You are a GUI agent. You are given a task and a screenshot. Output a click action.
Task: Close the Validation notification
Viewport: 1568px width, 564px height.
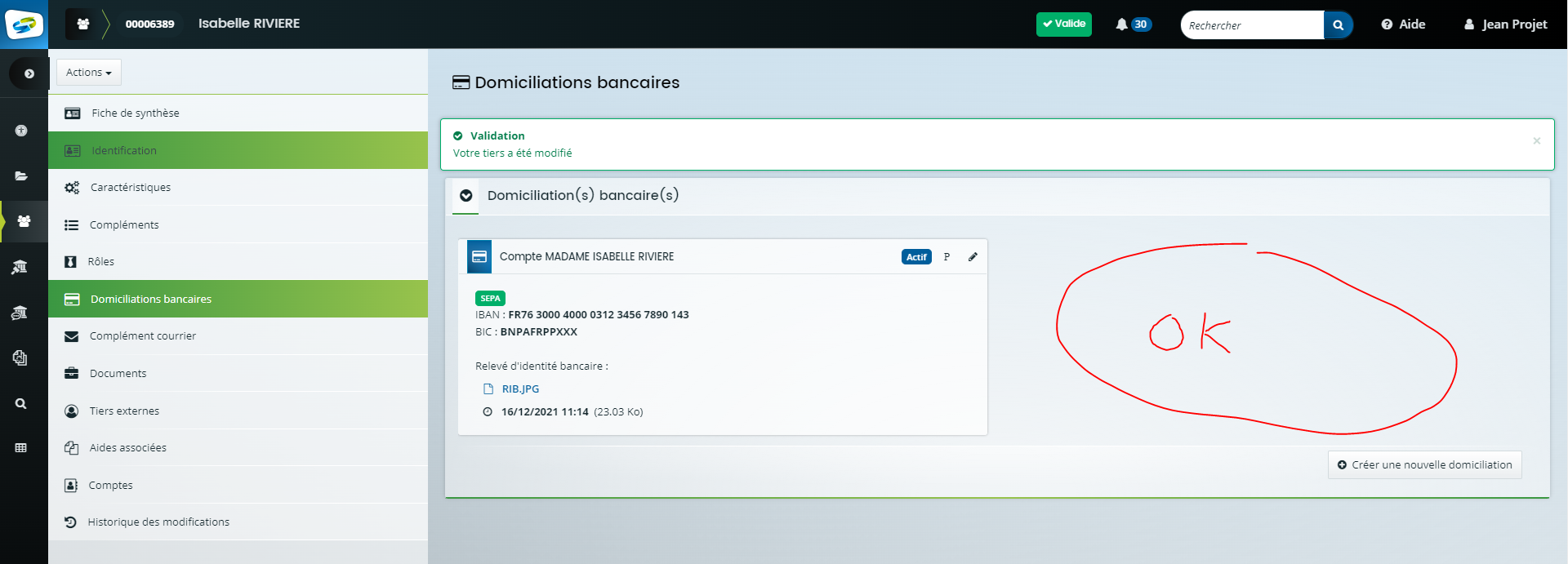tap(1536, 141)
